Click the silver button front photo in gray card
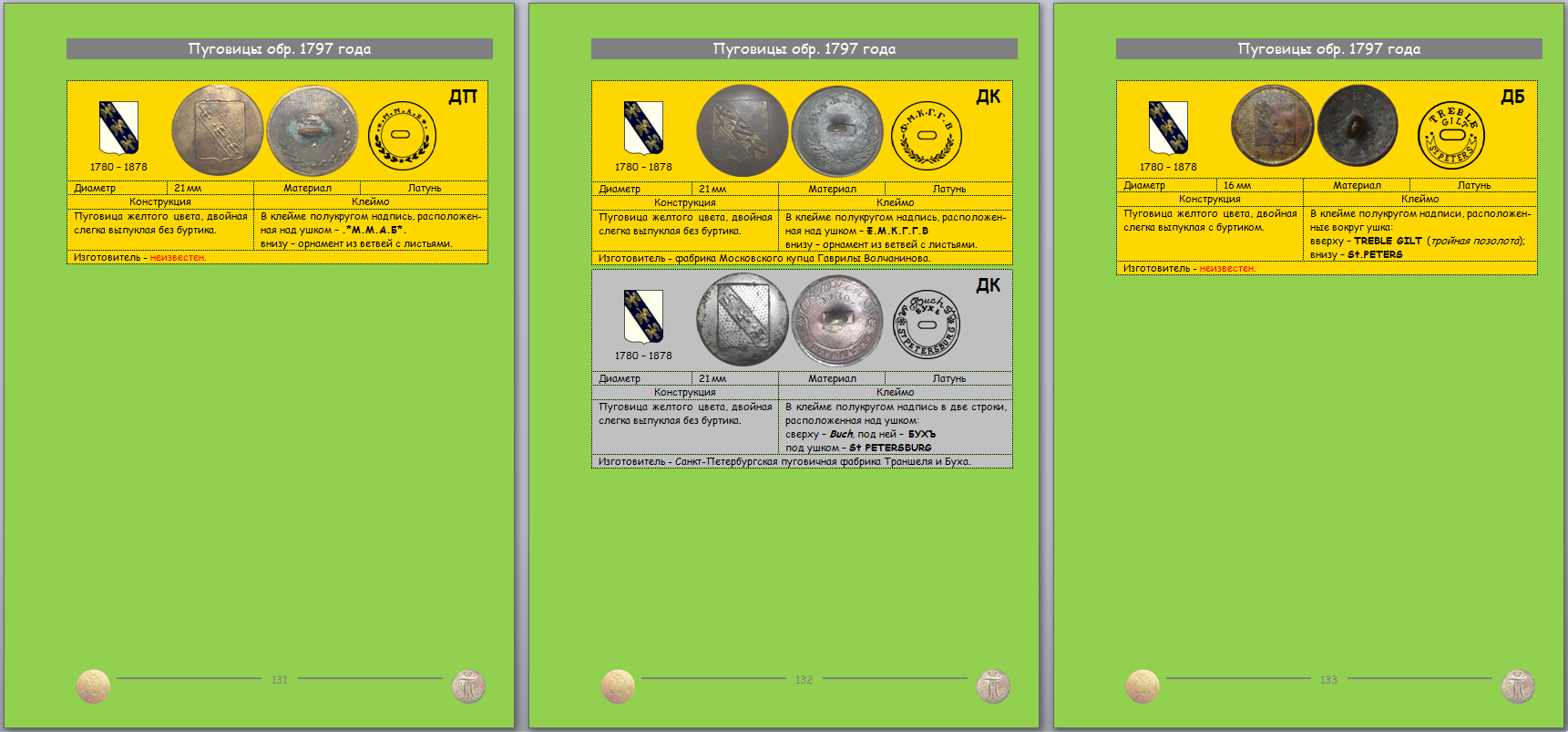Screen dimensions: 1568x732 743,321
